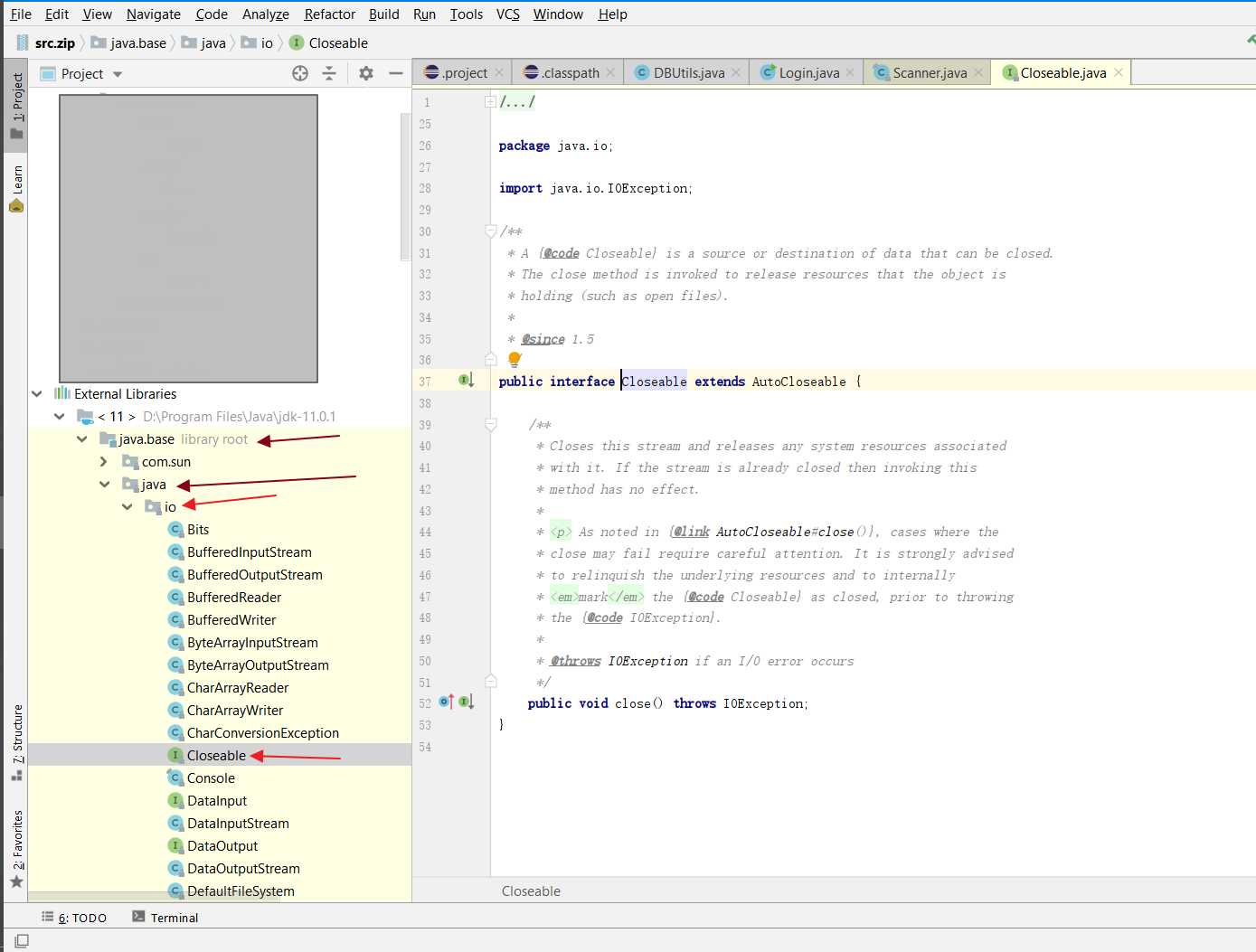Viewport: 1256px width, 952px height.
Task: Switch to the Scanner.java tab
Action: click(x=929, y=72)
